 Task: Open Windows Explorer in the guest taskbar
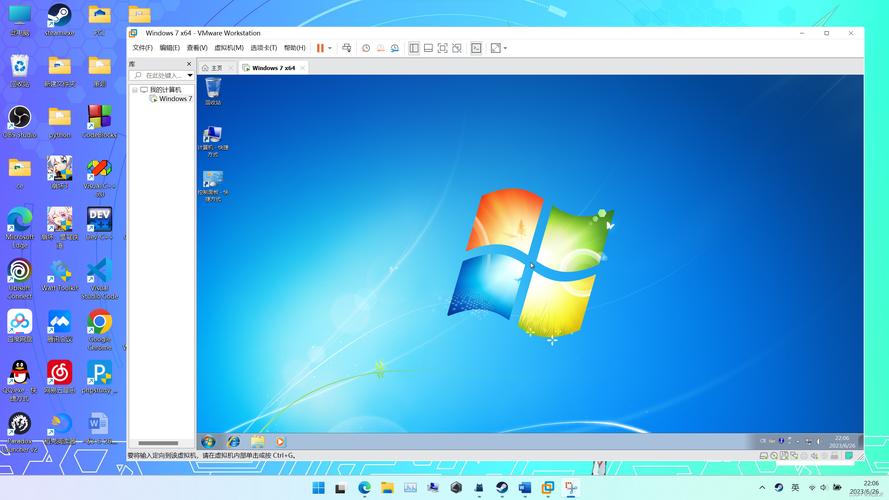(x=257, y=441)
